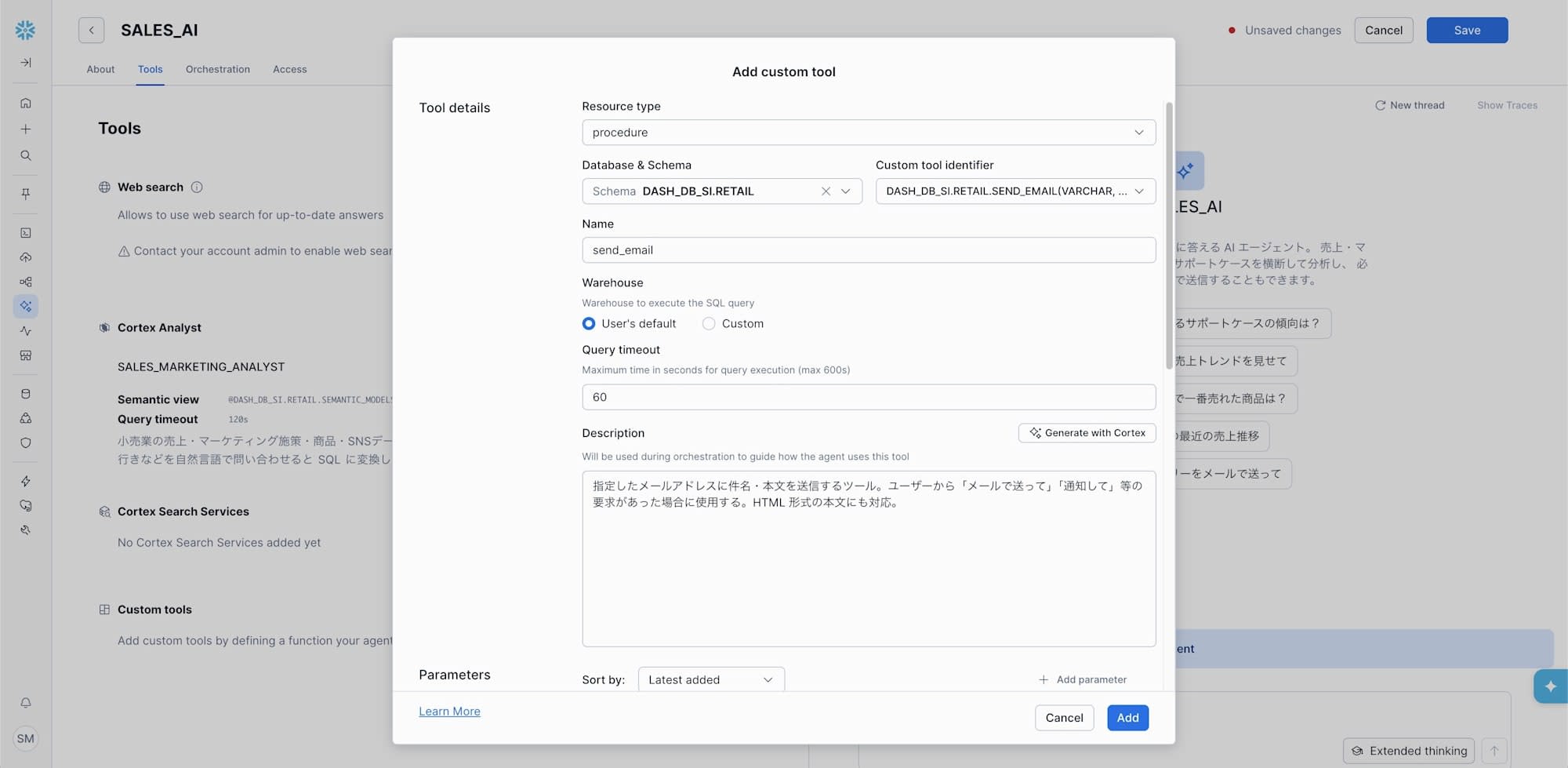Switch to the About tab
The image size is (1568, 768).
coord(100,69)
